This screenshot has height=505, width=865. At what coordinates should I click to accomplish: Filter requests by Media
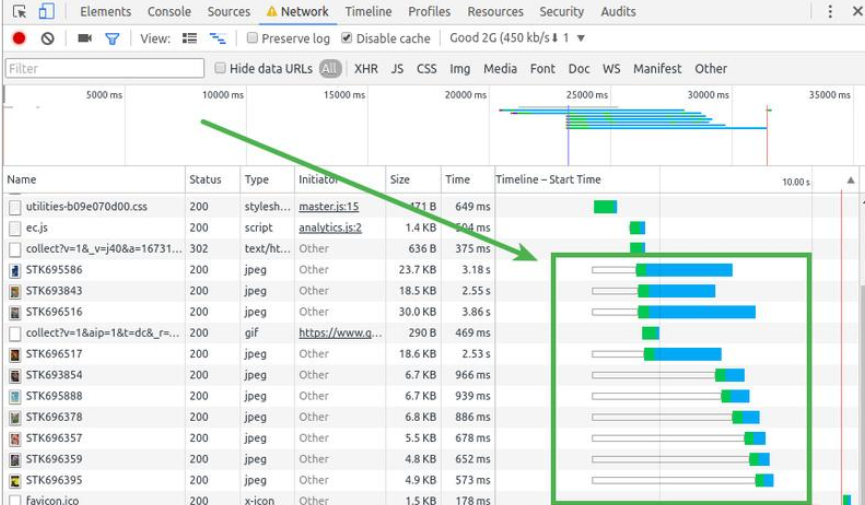pos(500,69)
